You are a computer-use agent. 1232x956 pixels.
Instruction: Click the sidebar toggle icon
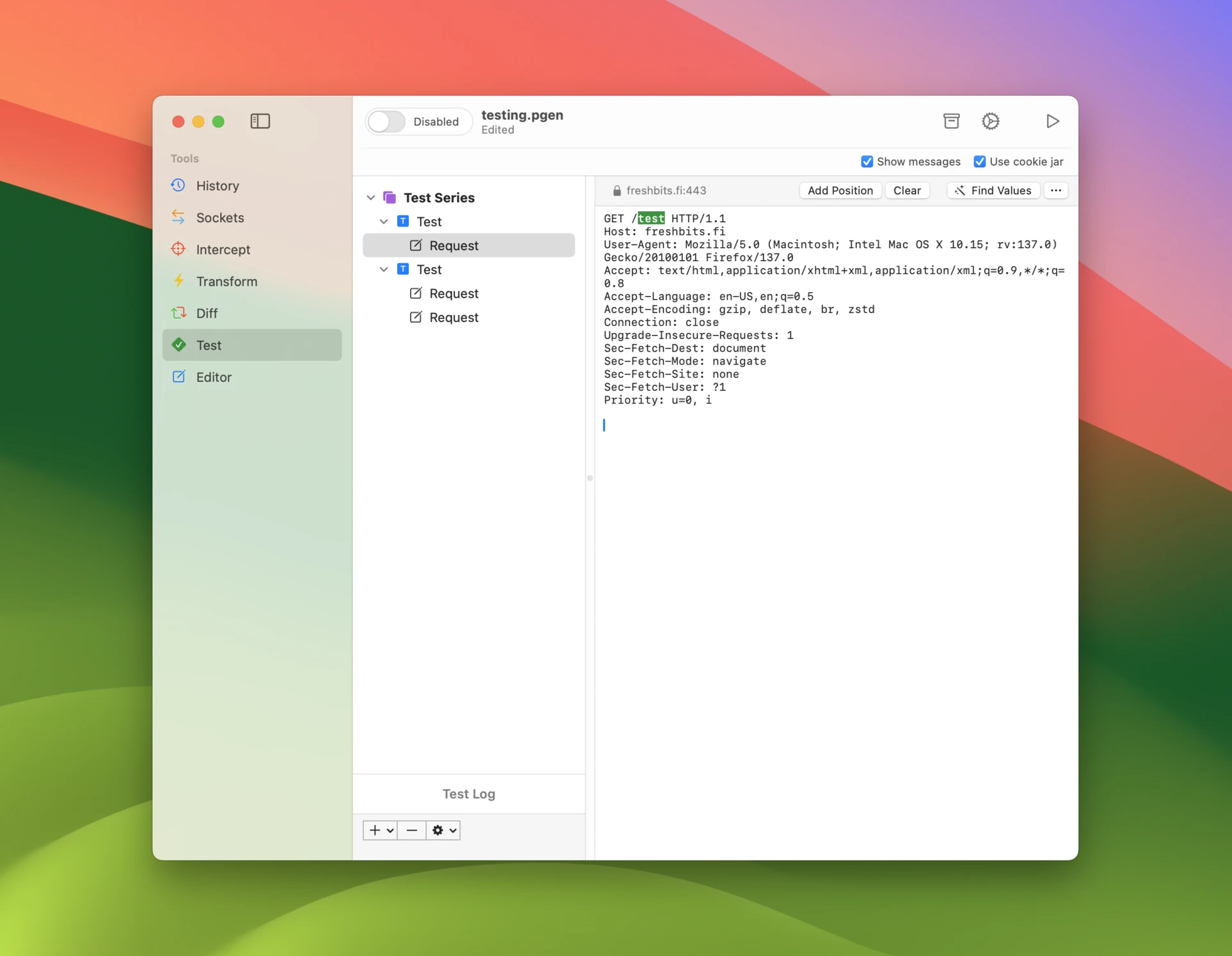260,121
